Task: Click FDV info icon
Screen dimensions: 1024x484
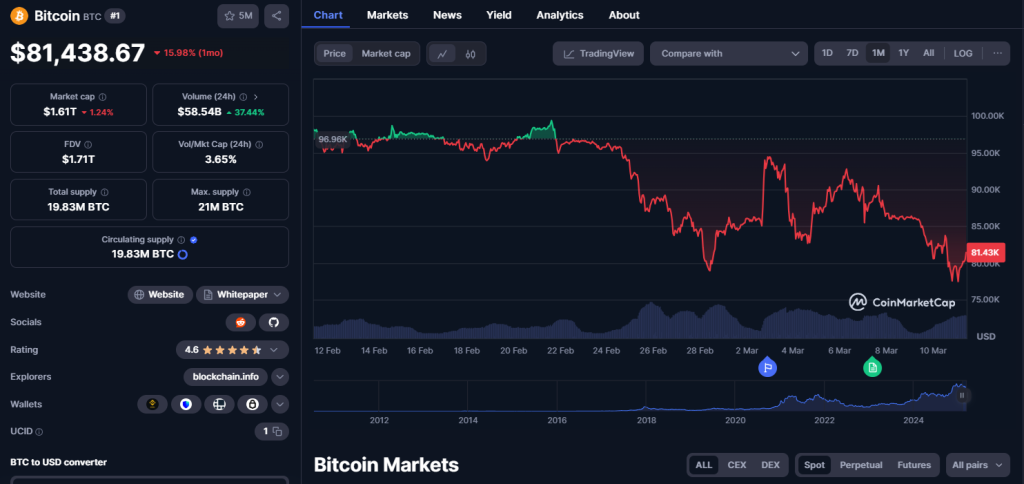Action: [88, 144]
